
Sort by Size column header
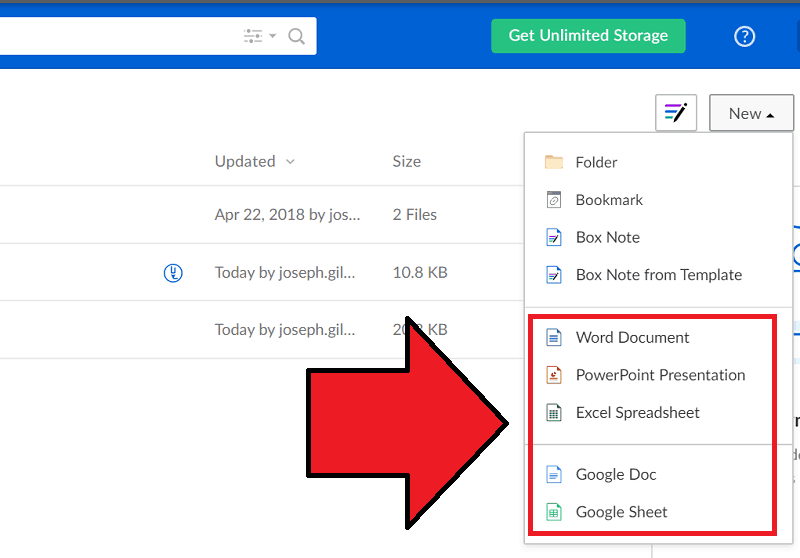point(407,162)
